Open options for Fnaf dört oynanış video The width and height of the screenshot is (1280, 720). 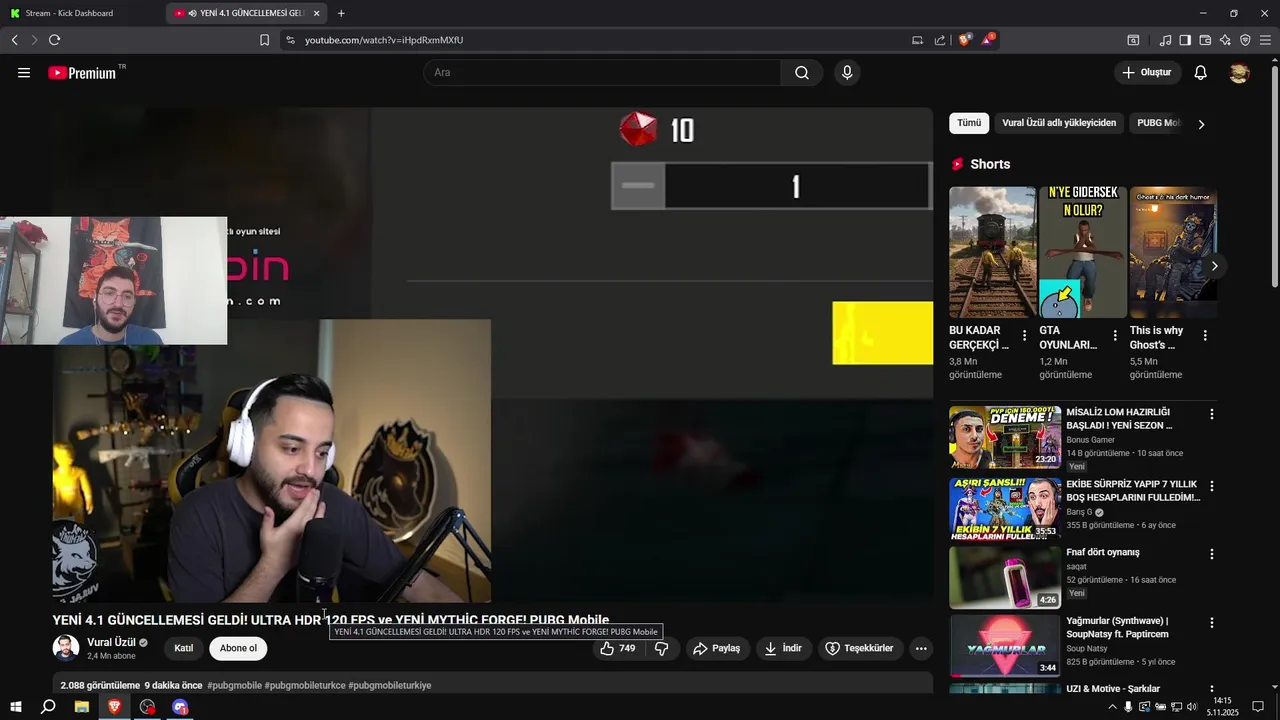pos(1212,554)
